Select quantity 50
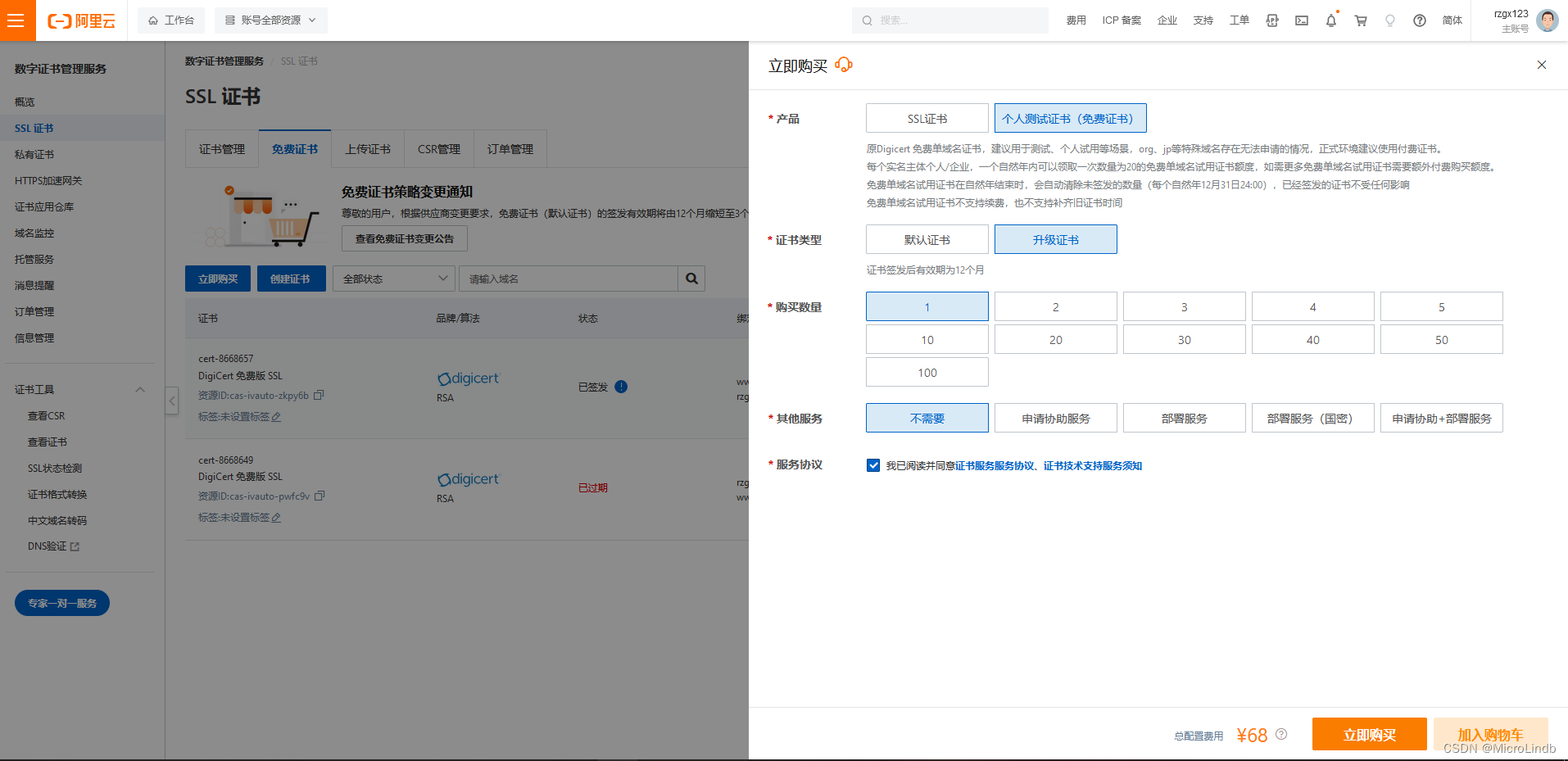1568x761 pixels. [1442, 339]
